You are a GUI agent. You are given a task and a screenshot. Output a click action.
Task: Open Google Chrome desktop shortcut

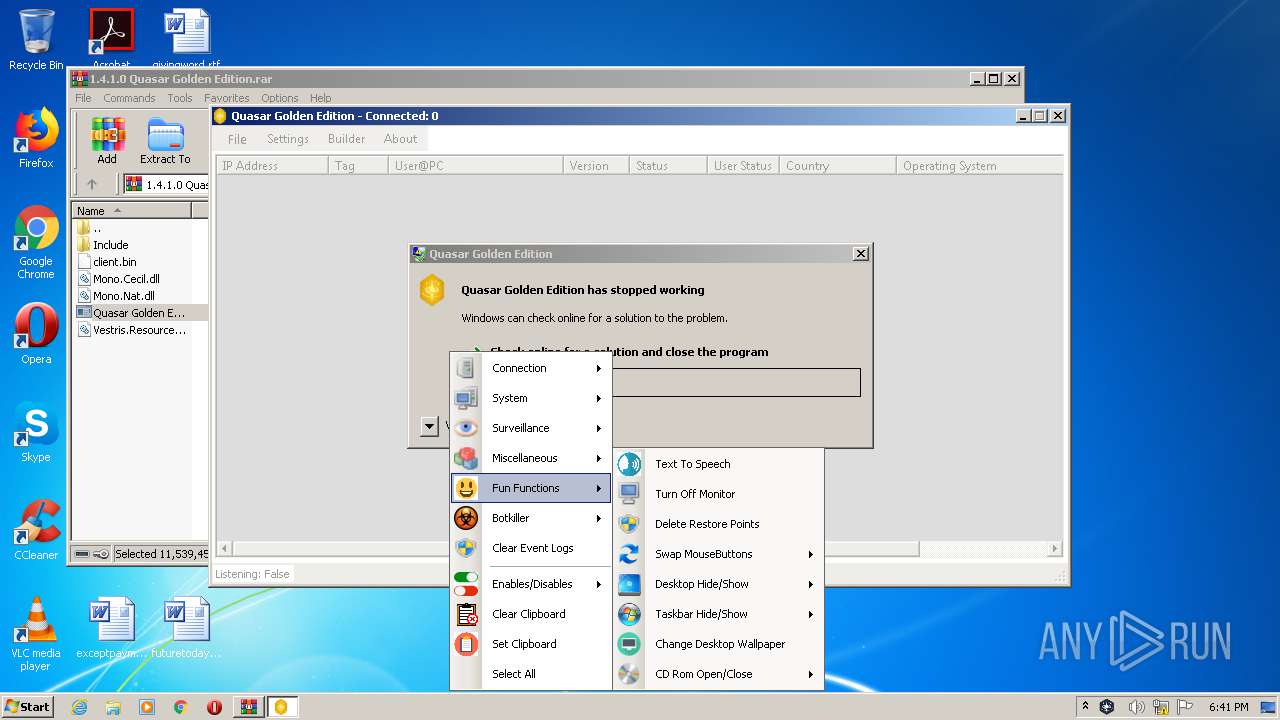click(36, 243)
